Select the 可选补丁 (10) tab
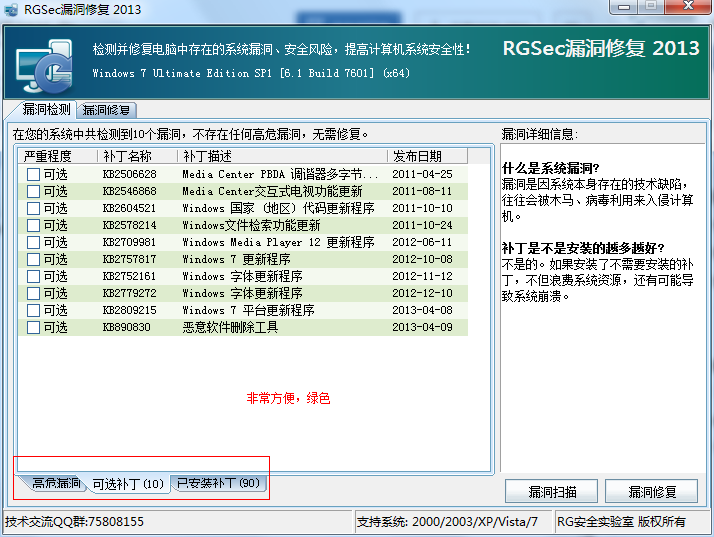The image size is (714, 537). tap(128, 484)
